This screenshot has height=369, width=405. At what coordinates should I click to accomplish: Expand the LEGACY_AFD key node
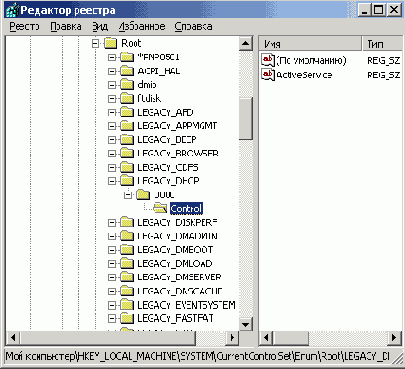pos(112,112)
